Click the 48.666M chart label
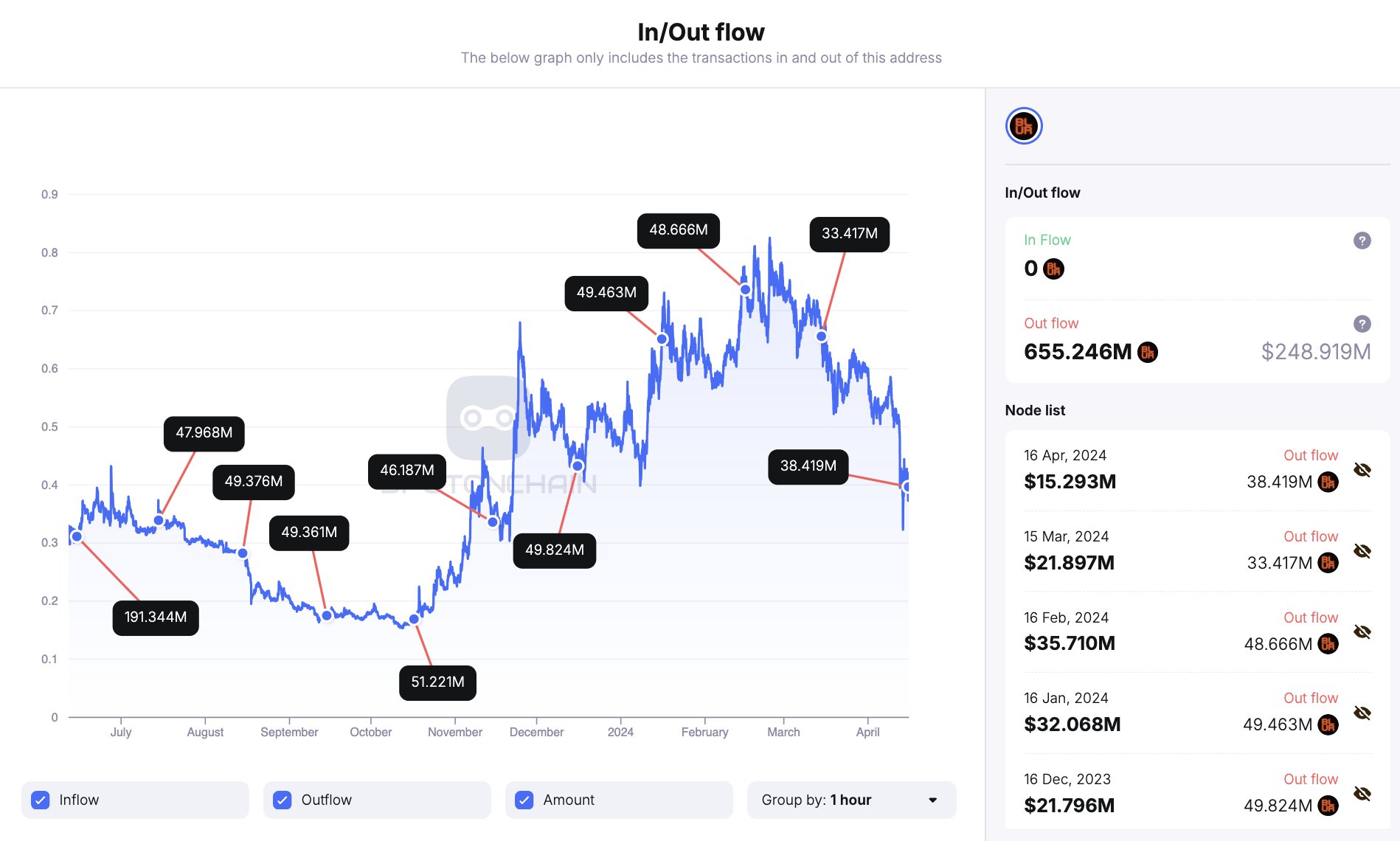Screen dimensions: 1400x841 [678, 230]
